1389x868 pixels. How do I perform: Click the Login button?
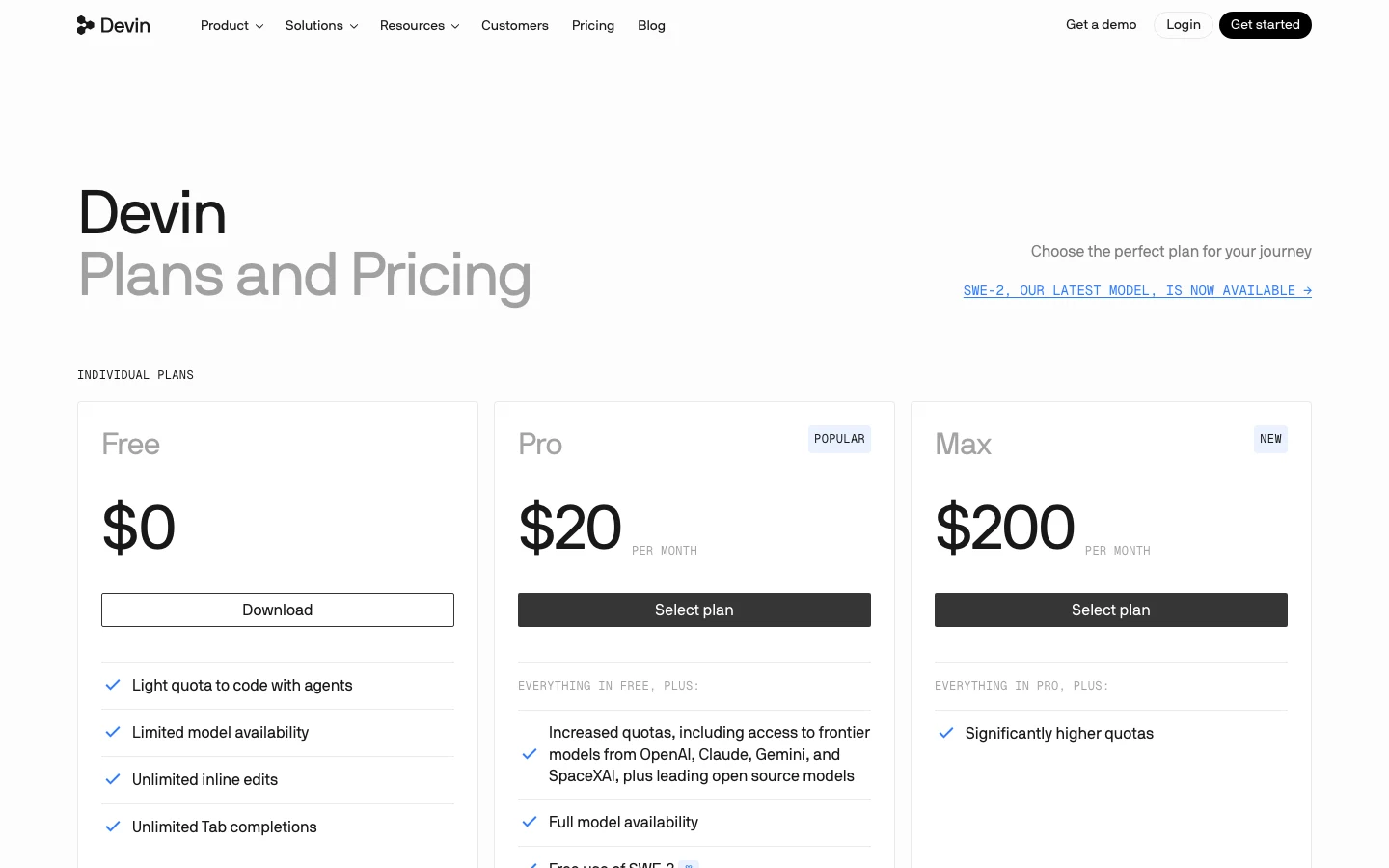click(1184, 25)
